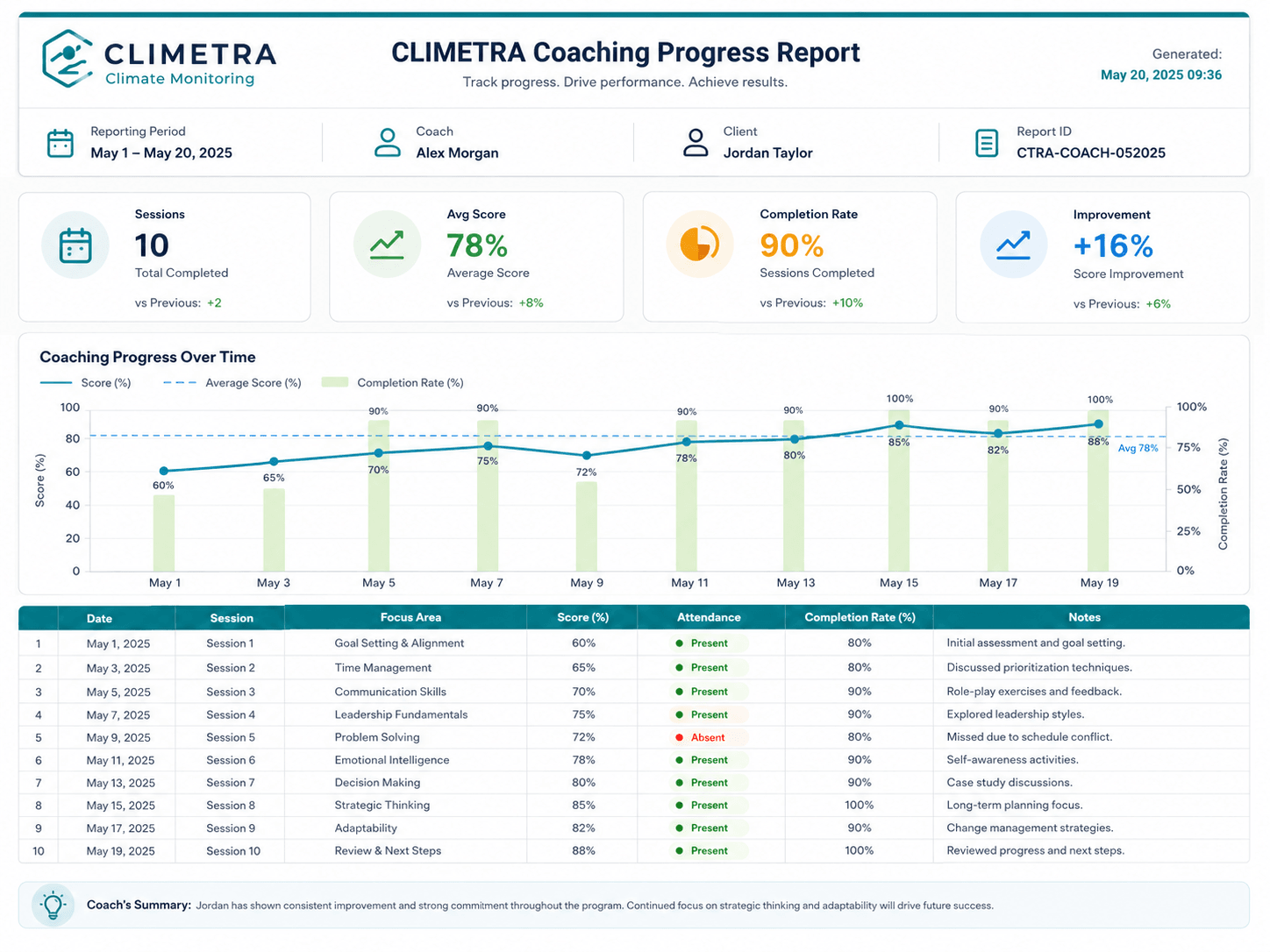The width and height of the screenshot is (1270, 952).
Task: Click the '90%' completion rate value
Action: click(x=791, y=245)
